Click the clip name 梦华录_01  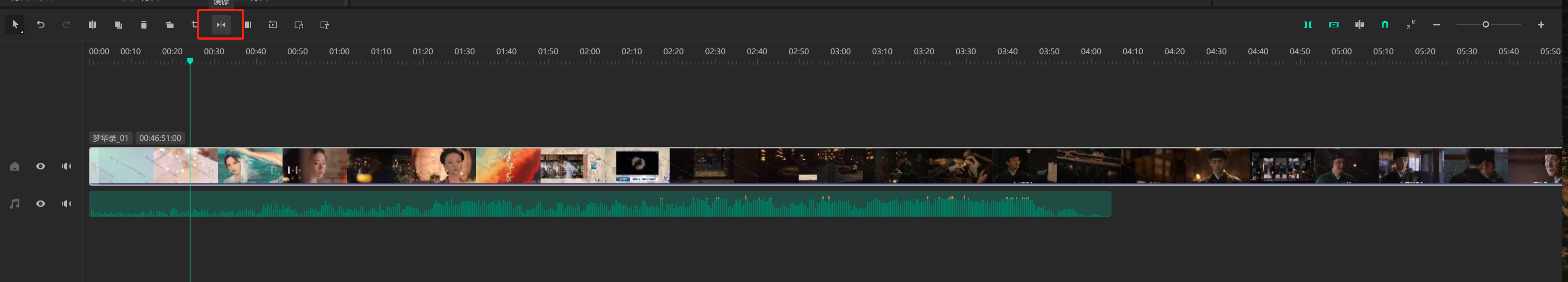click(x=111, y=138)
